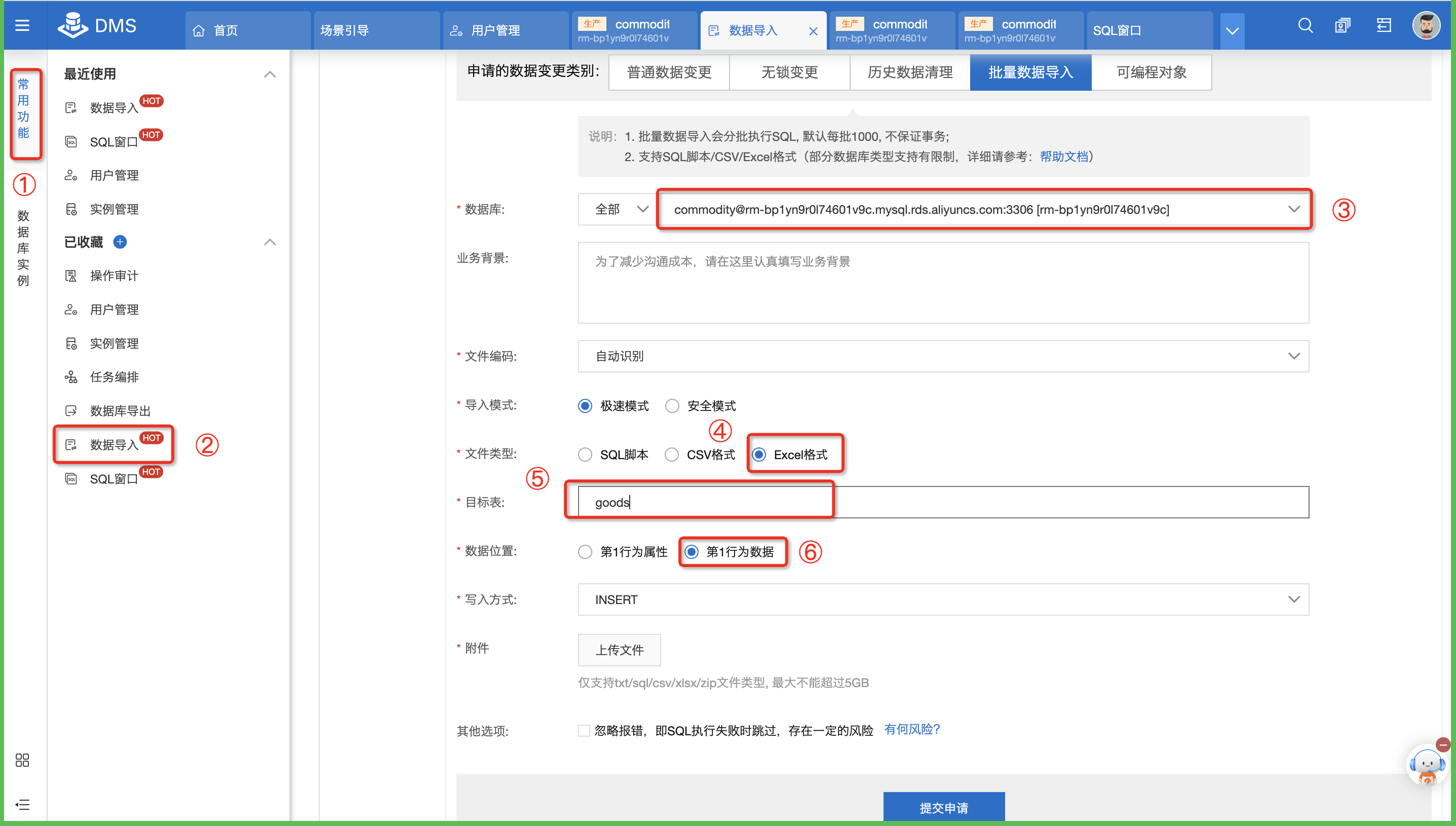
Task: Open the search magnifier icon
Action: click(1305, 25)
